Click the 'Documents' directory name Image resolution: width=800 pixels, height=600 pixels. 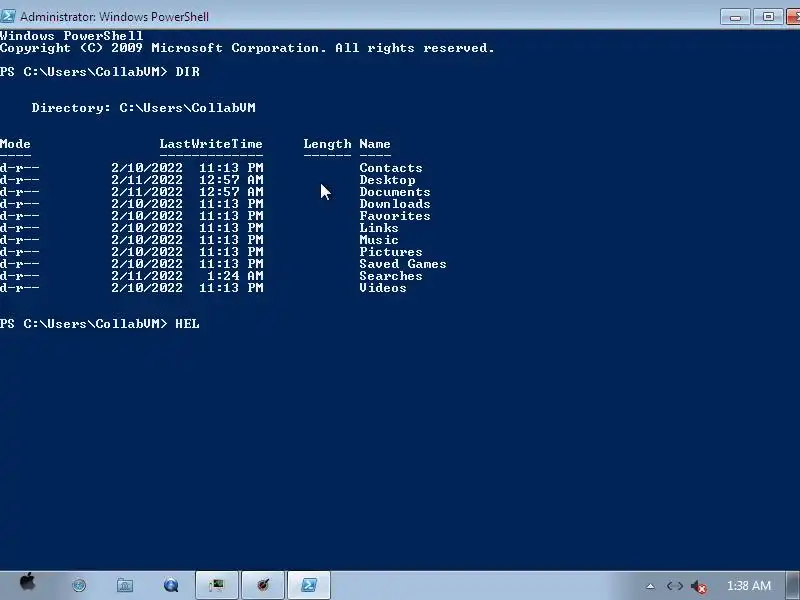click(395, 192)
